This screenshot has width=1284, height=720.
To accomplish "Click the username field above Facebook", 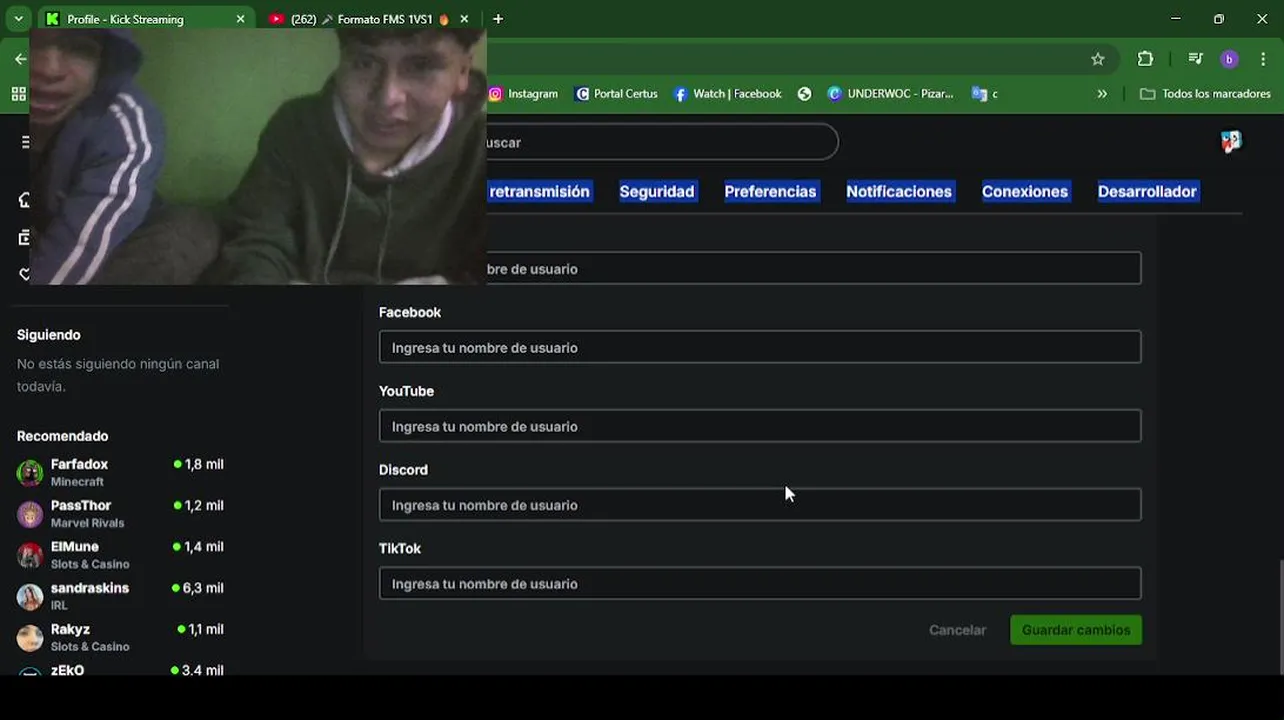I will click(813, 268).
